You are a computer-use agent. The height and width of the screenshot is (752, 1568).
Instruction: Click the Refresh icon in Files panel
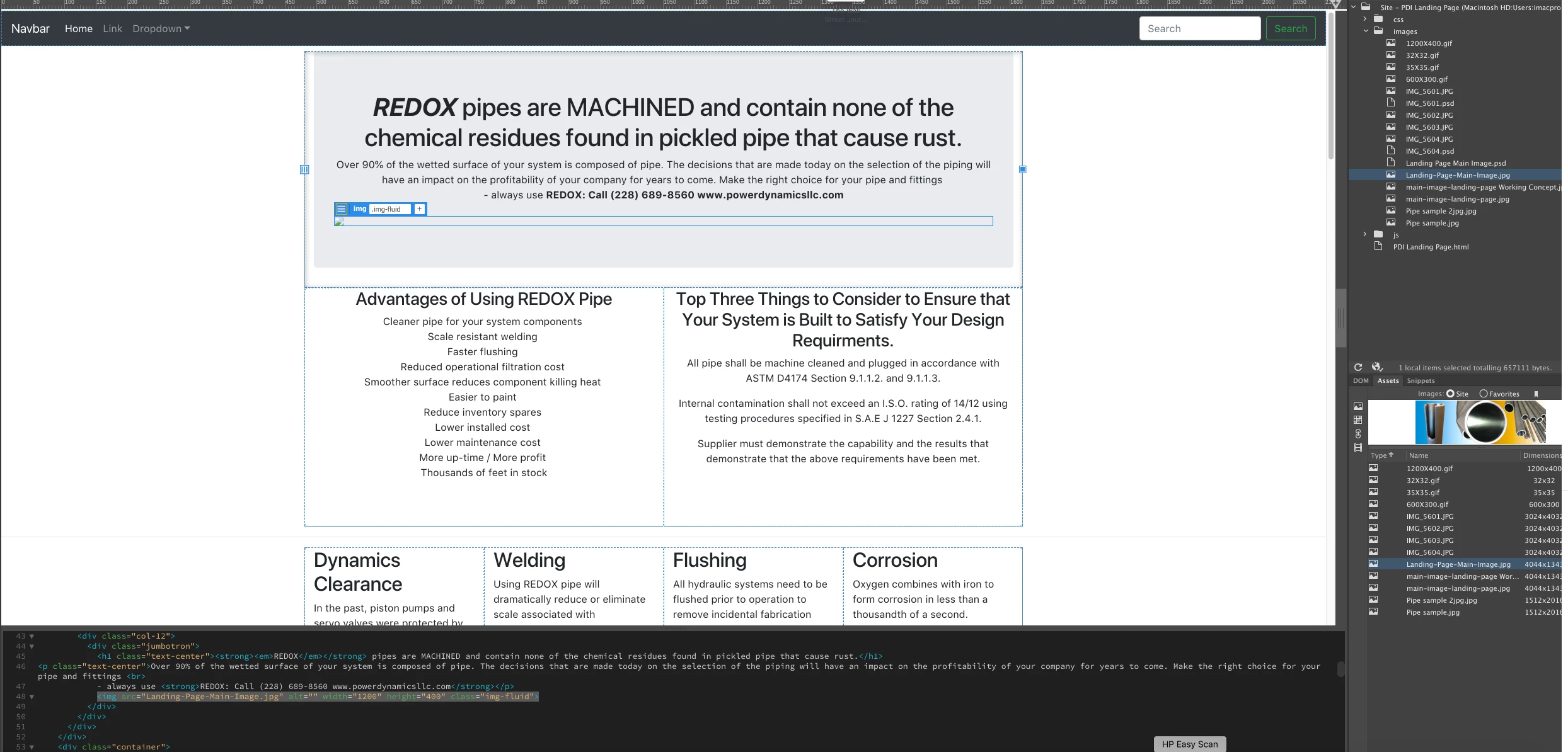click(1358, 367)
